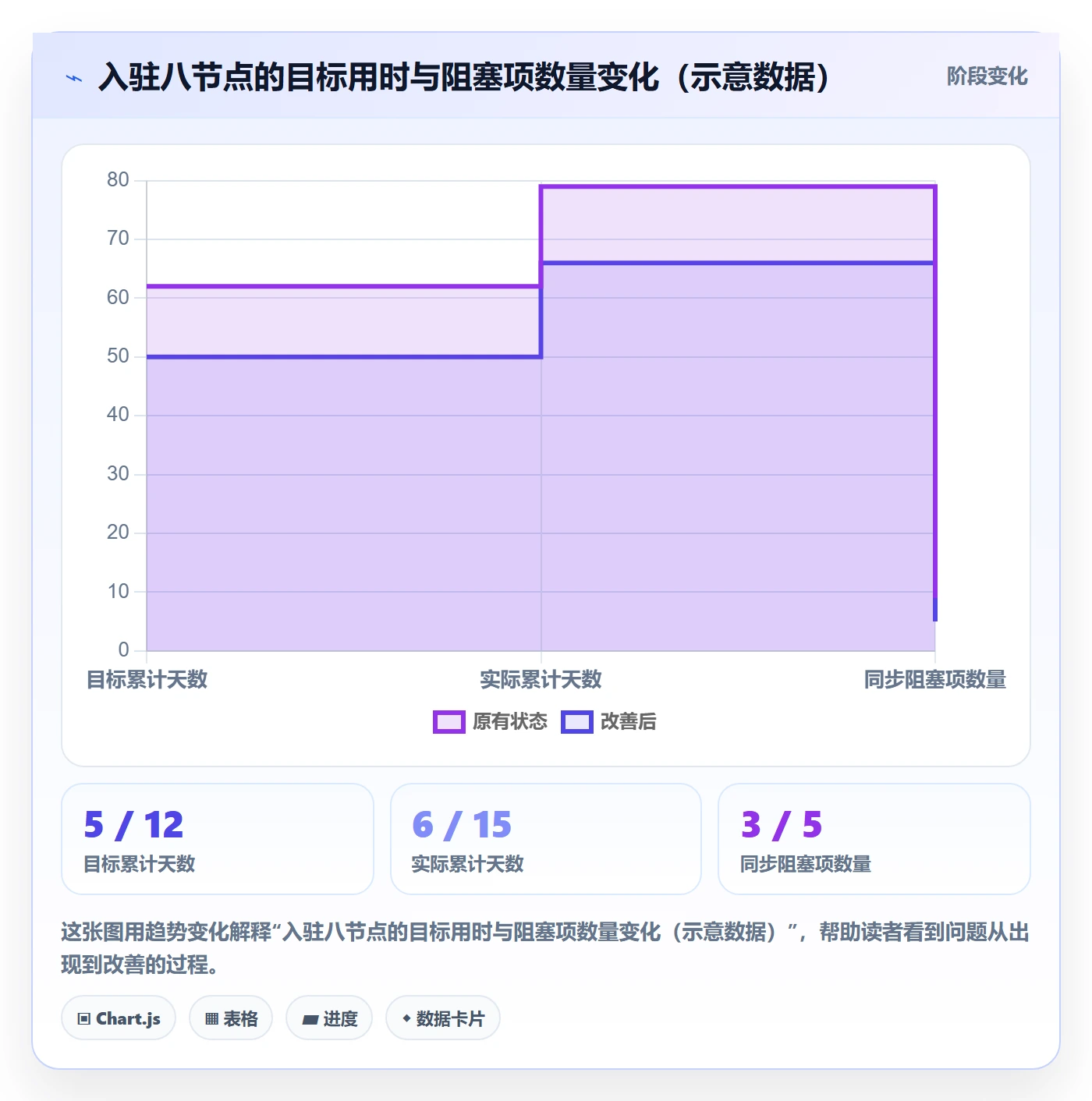Viewport: 1092px width, 1101px height.
Task: Click the blue 改善后 legend swatch
Action: point(577,722)
